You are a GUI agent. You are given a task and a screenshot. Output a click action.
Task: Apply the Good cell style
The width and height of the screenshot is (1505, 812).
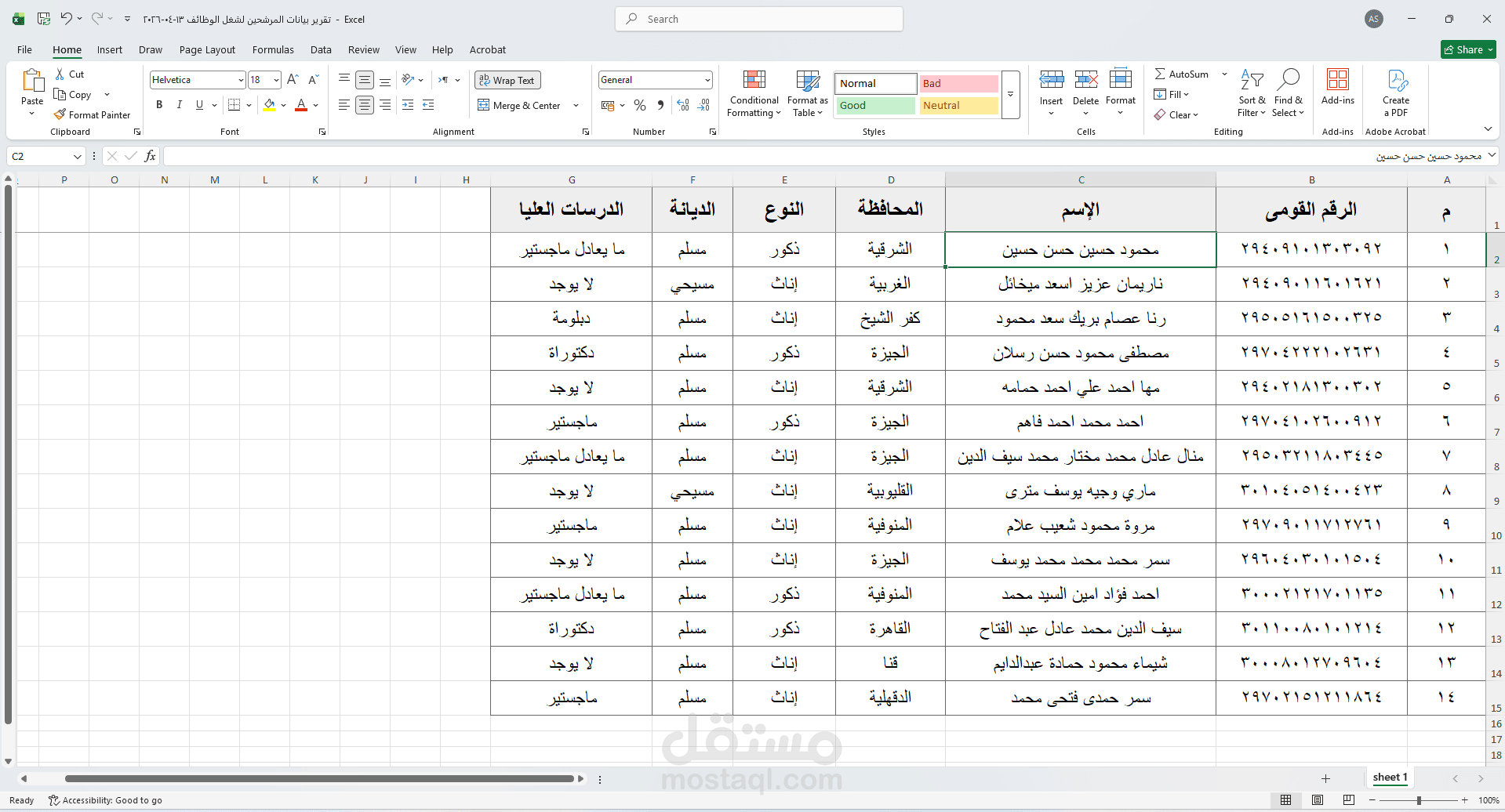tap(874, 105)
